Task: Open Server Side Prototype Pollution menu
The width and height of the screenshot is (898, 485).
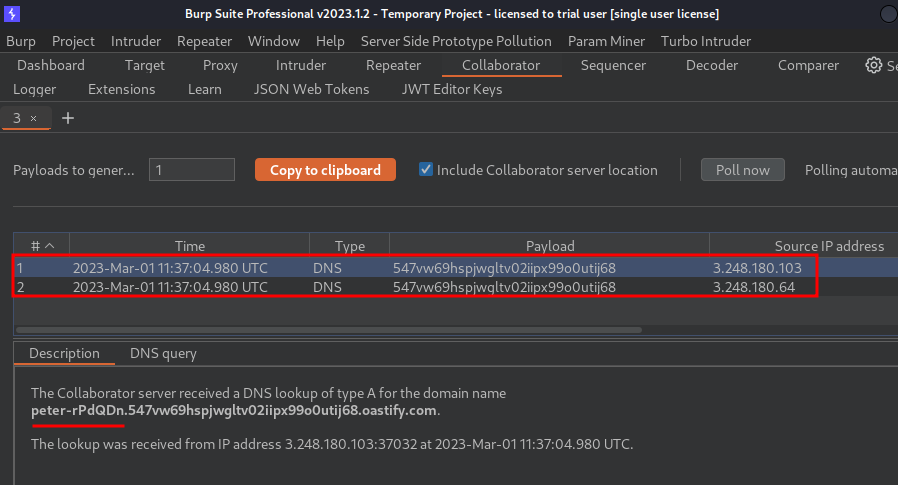Action: tap(456, 41)
